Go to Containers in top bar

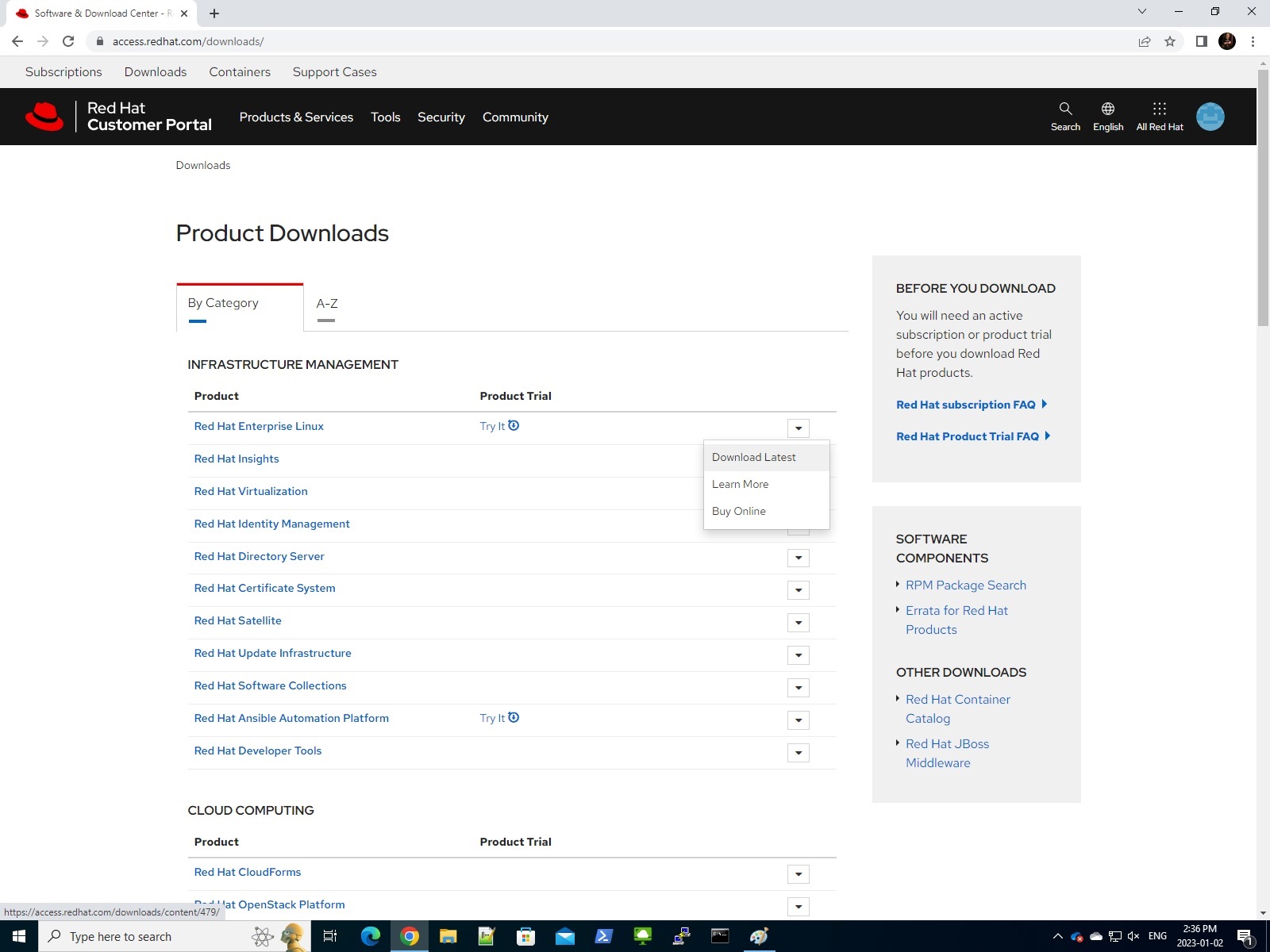(x=240, y=71)
